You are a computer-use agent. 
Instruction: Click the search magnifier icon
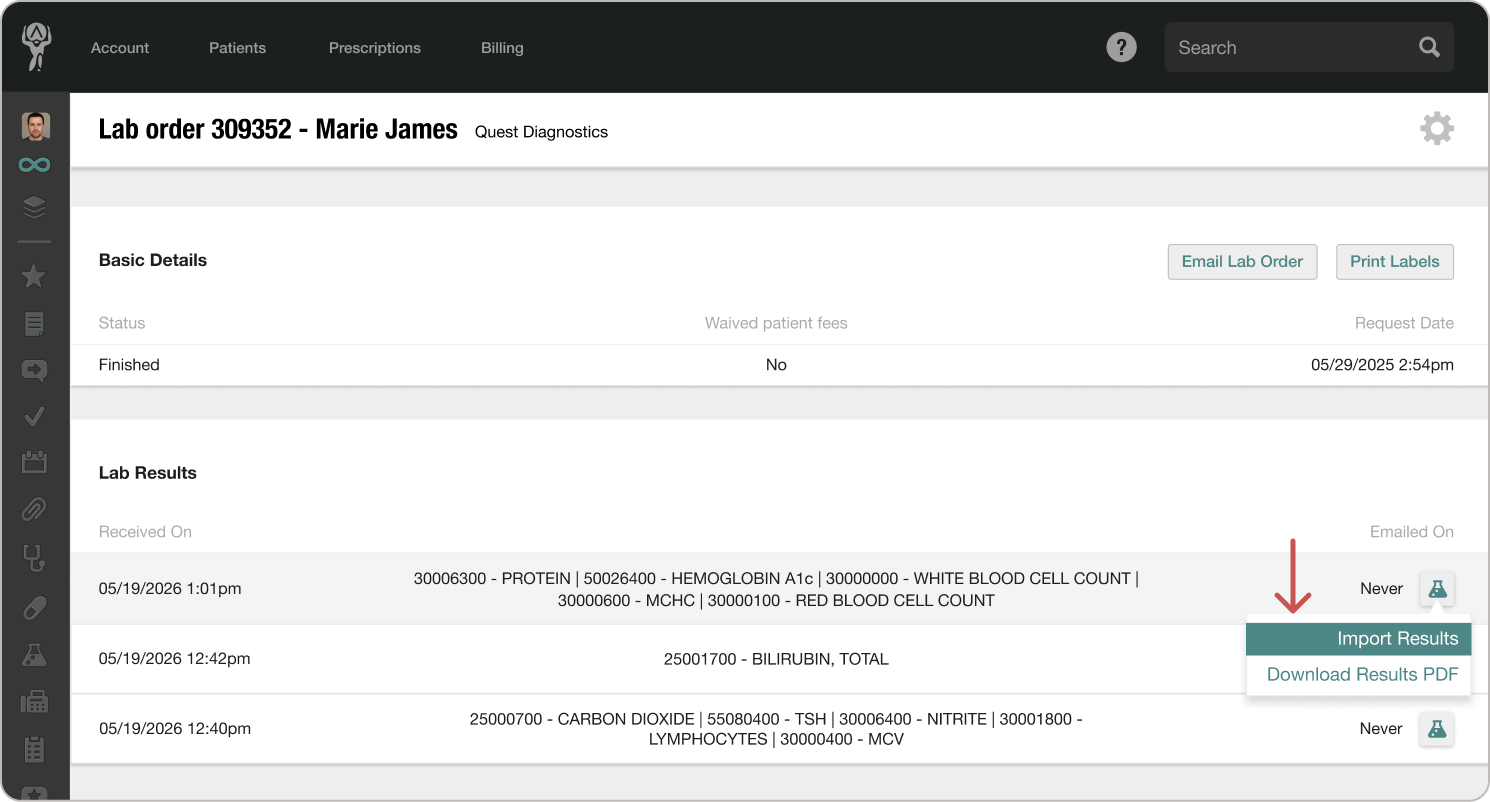[1429, 47]
